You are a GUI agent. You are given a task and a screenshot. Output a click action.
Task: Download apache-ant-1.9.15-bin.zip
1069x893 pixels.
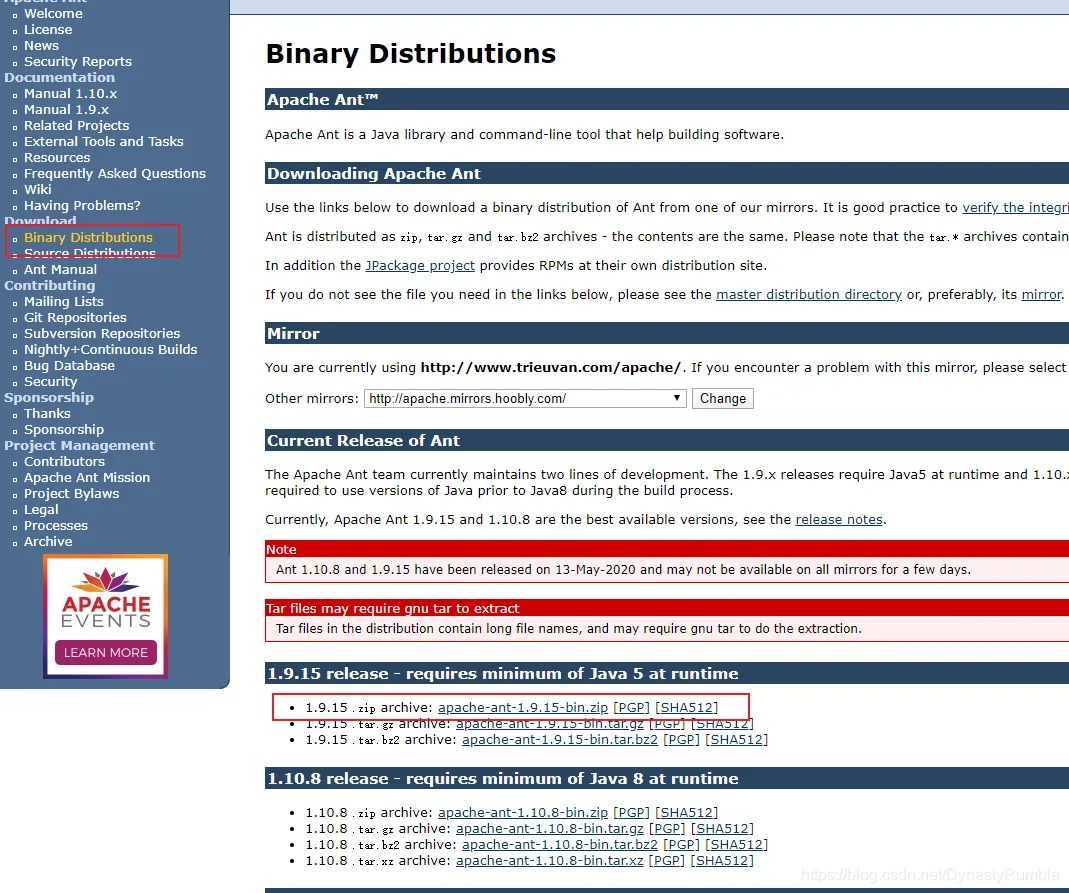pos(522,708)
